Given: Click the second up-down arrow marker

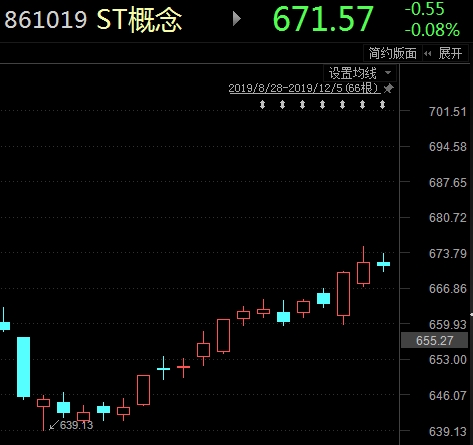Looking at the screenshot, I should 282,105.
